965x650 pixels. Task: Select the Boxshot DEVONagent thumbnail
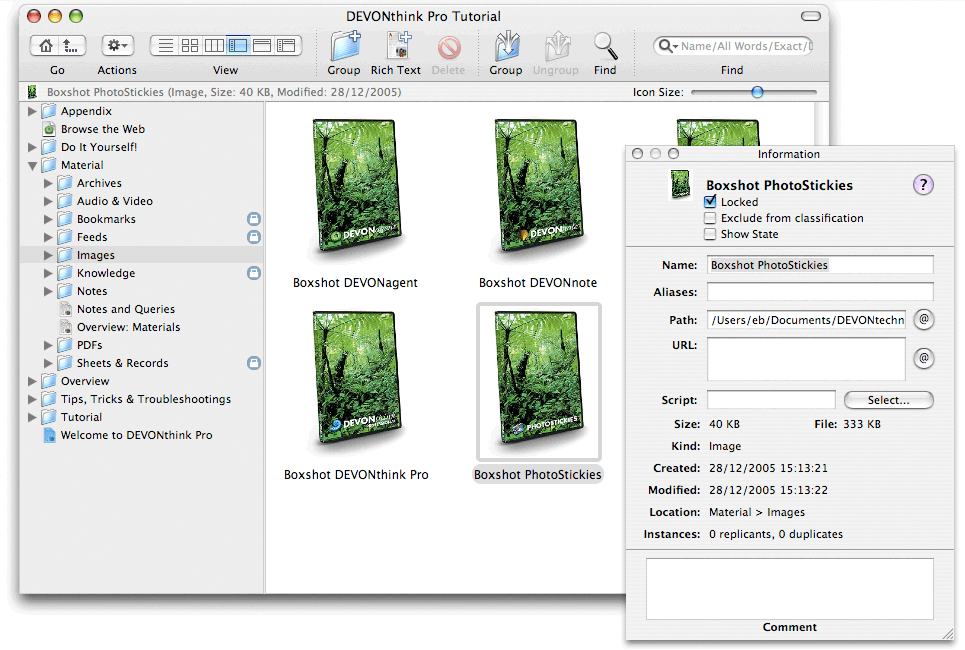pyautogui.click(x=354, y=190)
